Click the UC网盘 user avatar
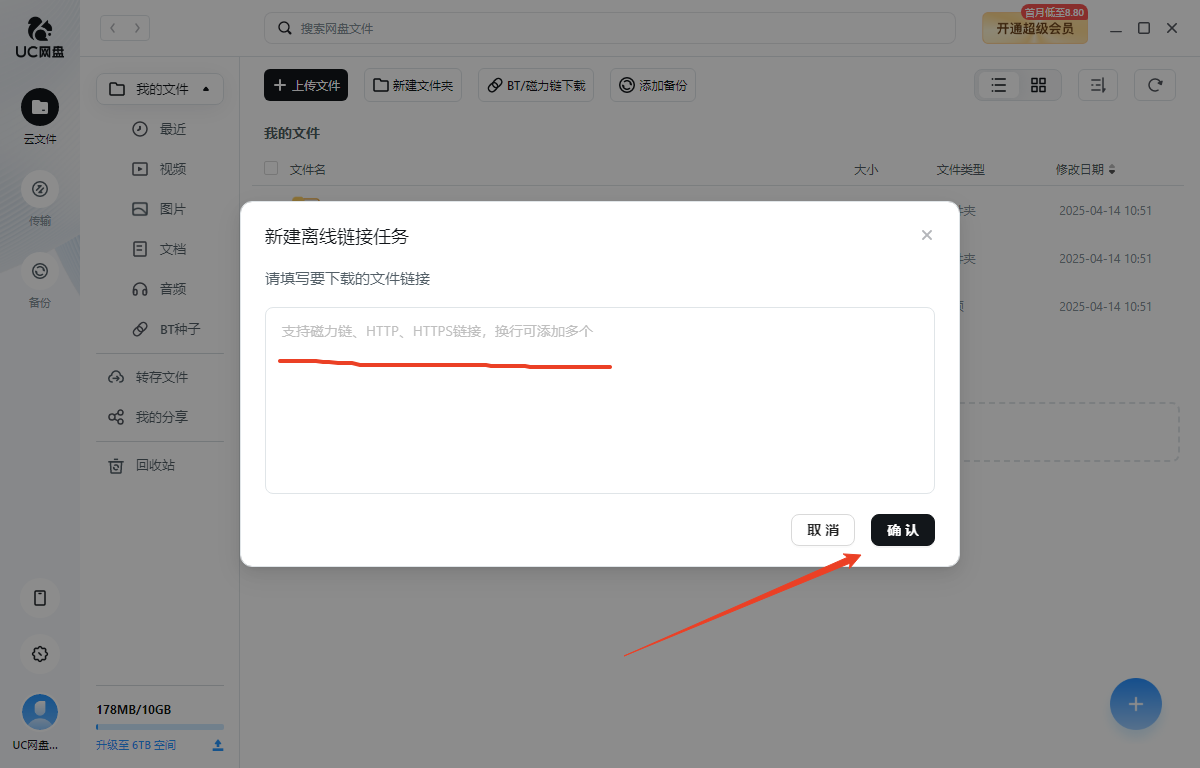1200x768 pixels. (40, 712)
